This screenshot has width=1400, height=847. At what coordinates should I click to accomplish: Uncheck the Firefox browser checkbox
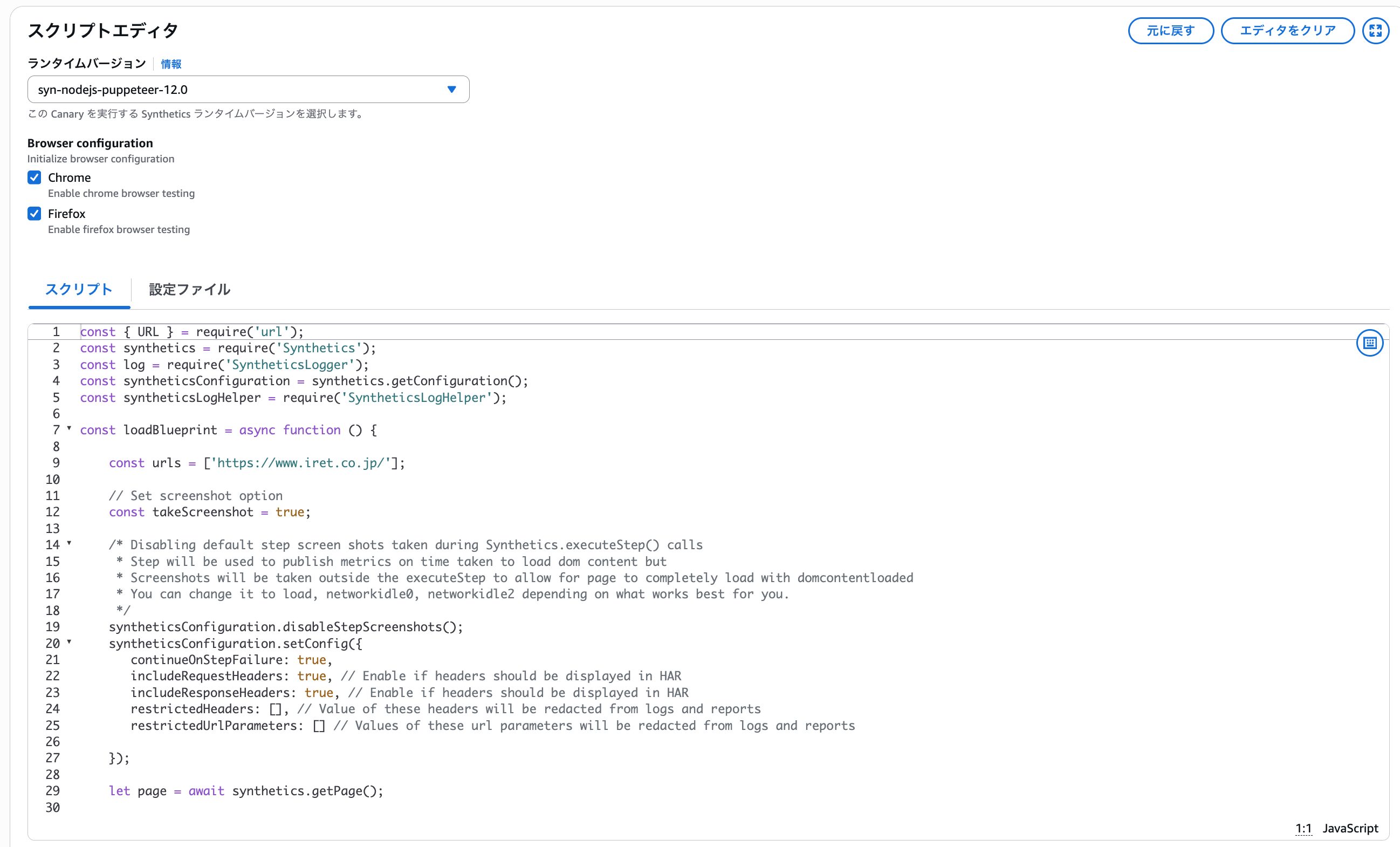pyautogui.click(x=35, y=214)
